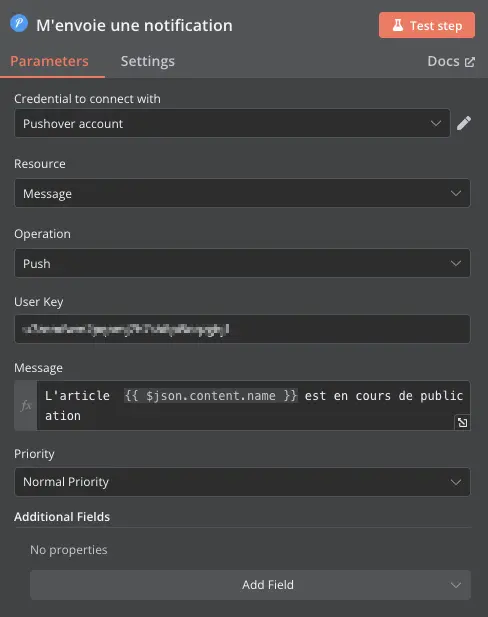This screenshot has height=617, width=488.
Task: Edit credential with pencil icon
Action: pos(464,123)
